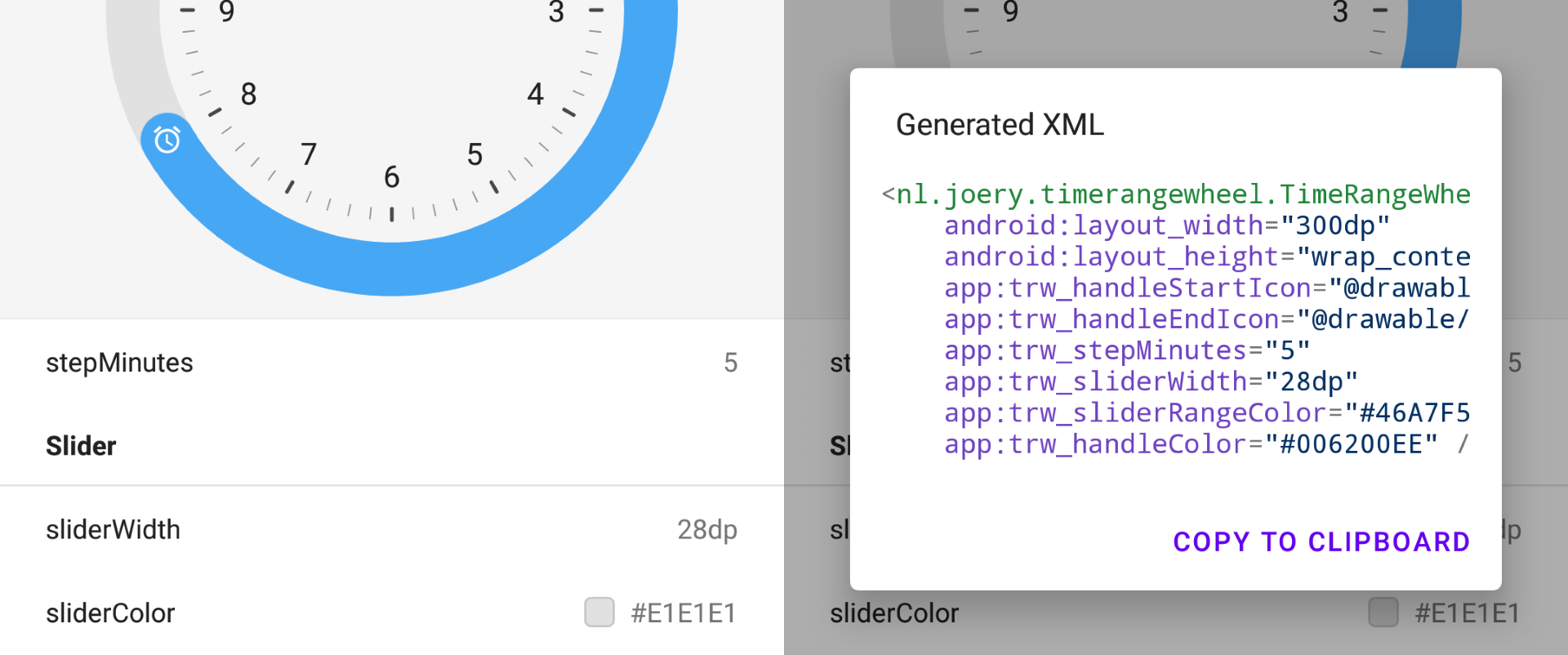Open the sliderWidth setting
This screenshot has height=655, width=1568.
[x=392, y=529]
